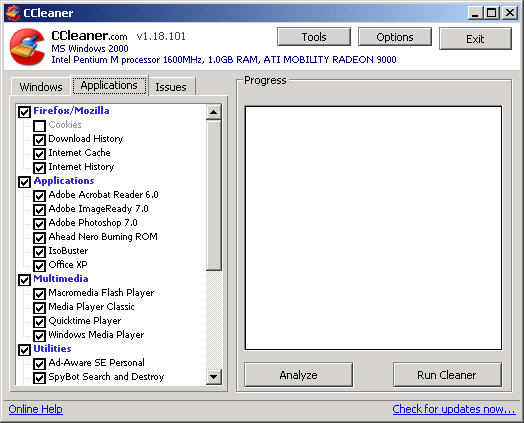
Task: Uncheck the IsoBuster checkbox
Action: pos(39,252)
